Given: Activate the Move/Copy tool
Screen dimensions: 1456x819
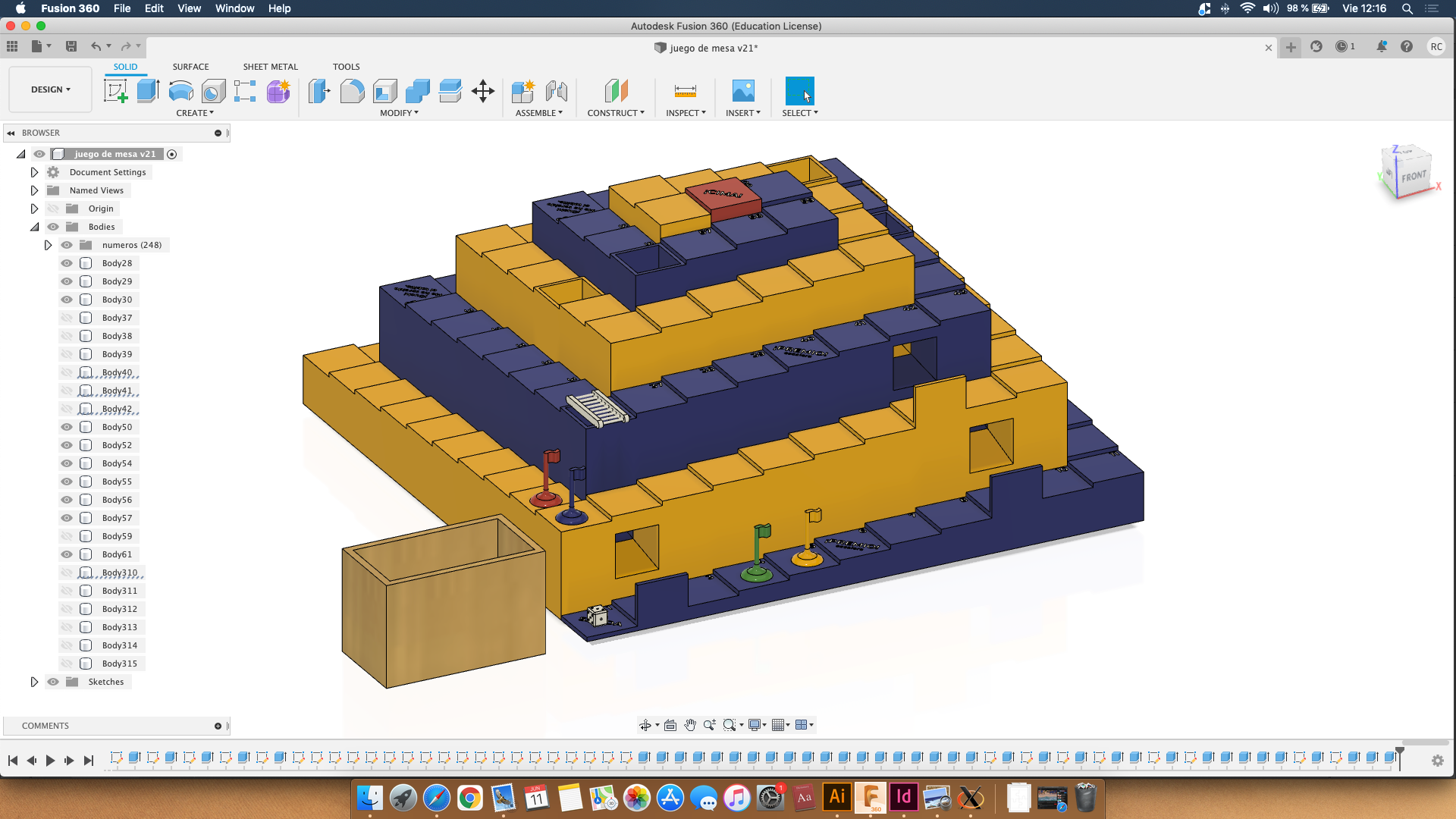Looking at the screenshot, I should [482, 91].
